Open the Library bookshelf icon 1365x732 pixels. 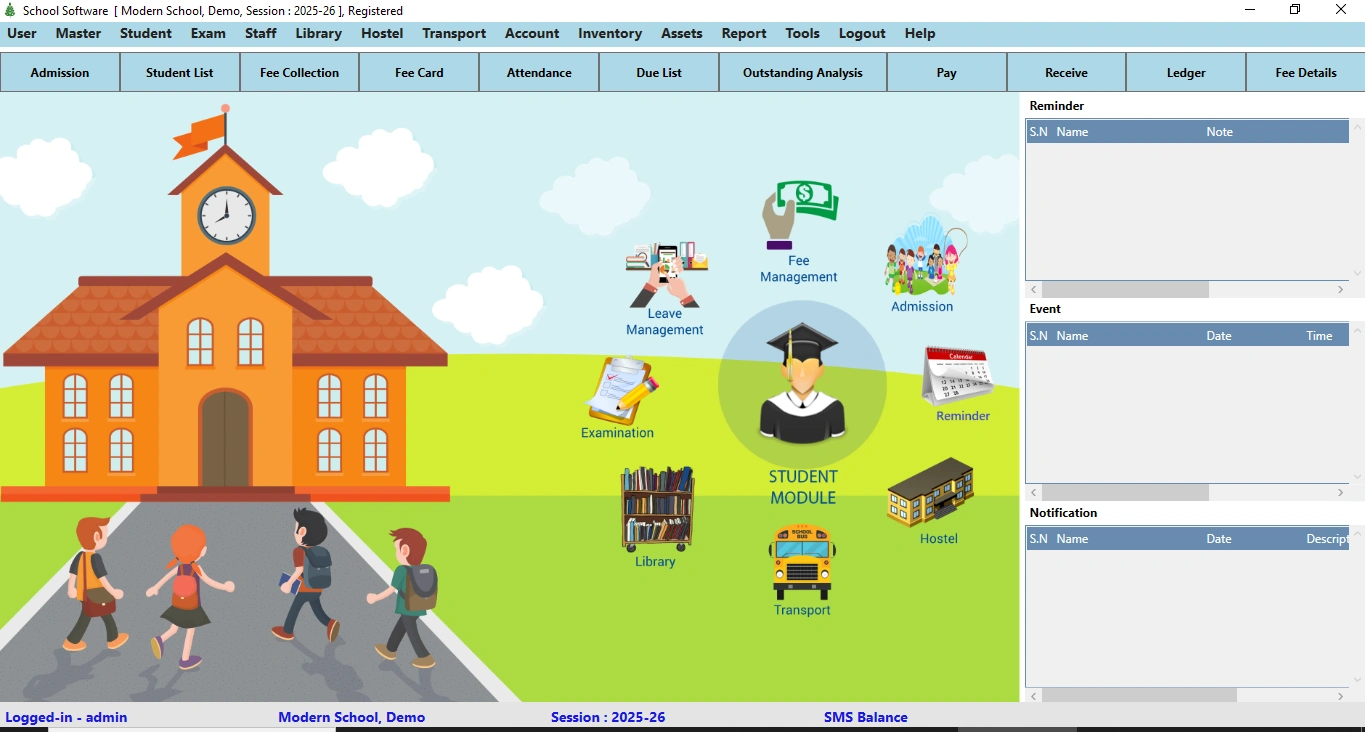[657, 509]
